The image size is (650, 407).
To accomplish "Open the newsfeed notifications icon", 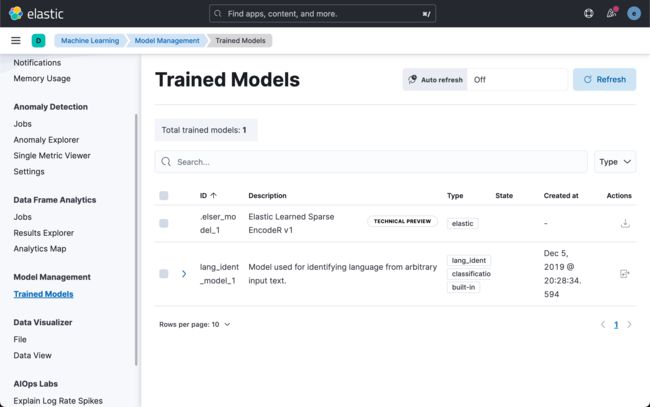I will coord(611,13).
